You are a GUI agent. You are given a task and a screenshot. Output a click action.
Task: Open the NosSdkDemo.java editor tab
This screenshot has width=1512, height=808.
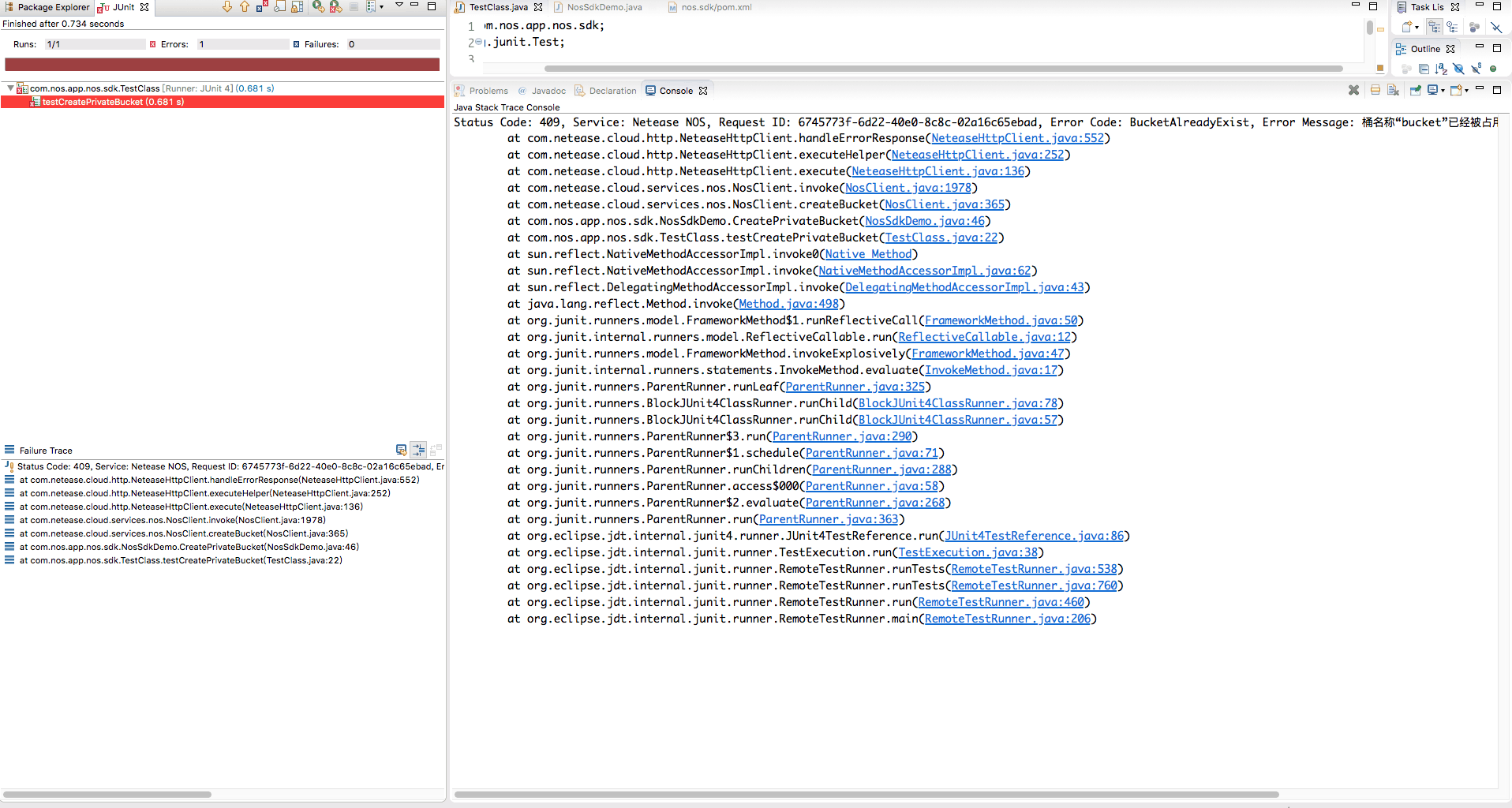pyautogui.click(x=598, y=7)
